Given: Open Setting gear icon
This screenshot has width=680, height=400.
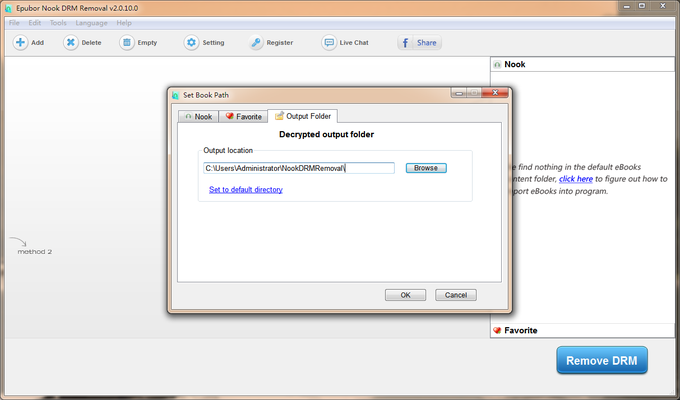Looking at the screenshot, I should point(191,43).
